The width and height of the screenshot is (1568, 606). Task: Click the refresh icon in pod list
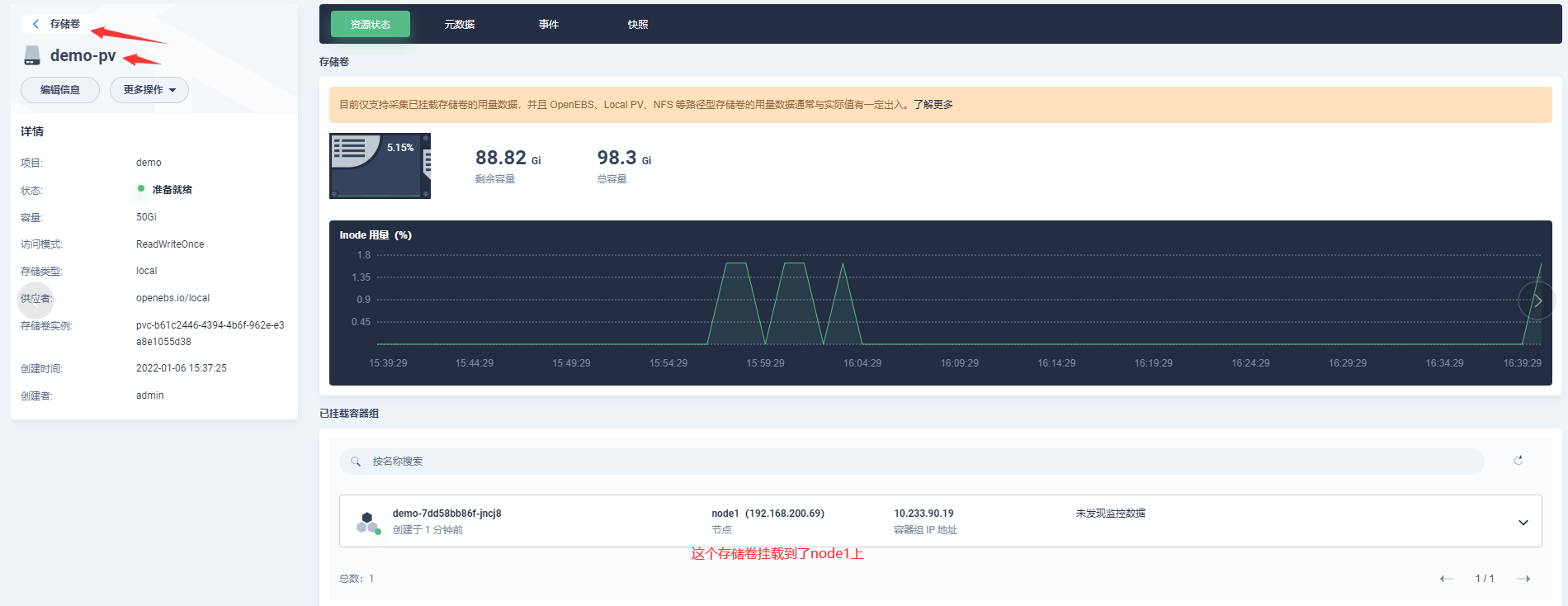click(x=1518, y=461)
